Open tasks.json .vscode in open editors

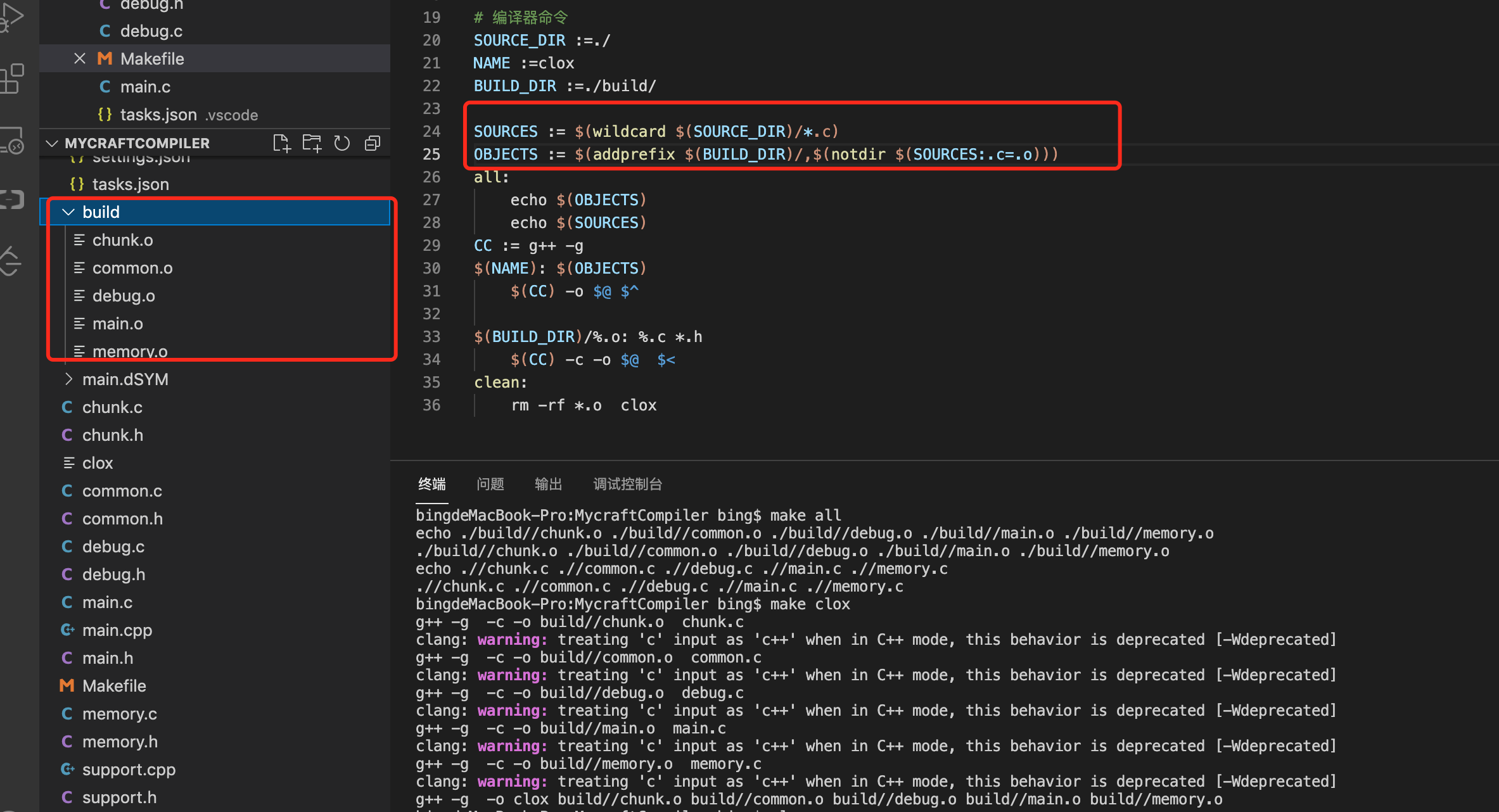tap(215, 115)
